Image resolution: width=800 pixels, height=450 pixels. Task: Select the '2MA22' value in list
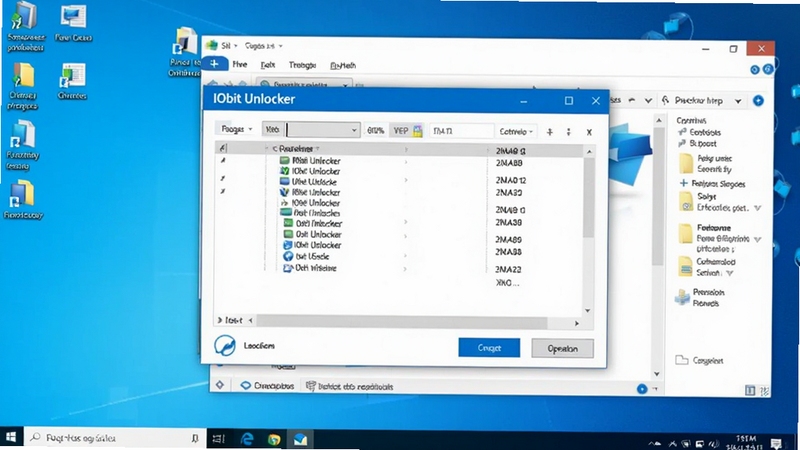(508, 269)
